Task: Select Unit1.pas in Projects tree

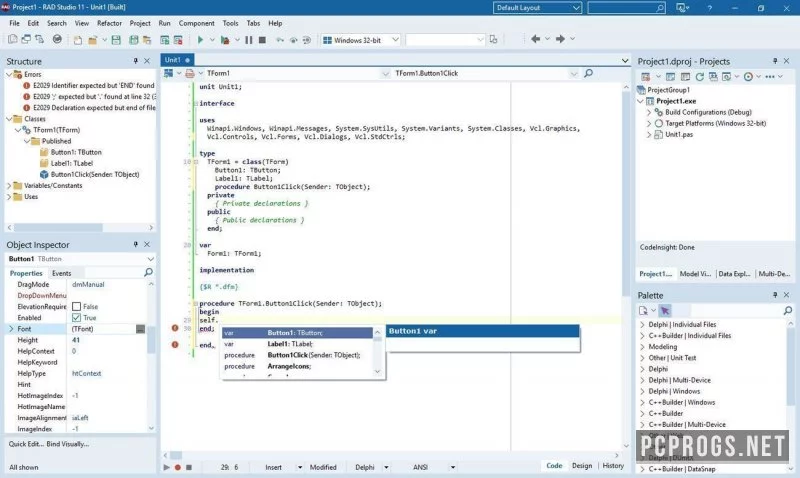Action: click(679, 135)
